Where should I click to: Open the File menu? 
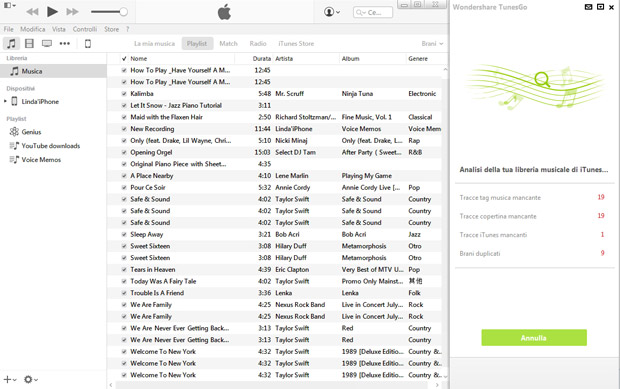pos(8,29)
